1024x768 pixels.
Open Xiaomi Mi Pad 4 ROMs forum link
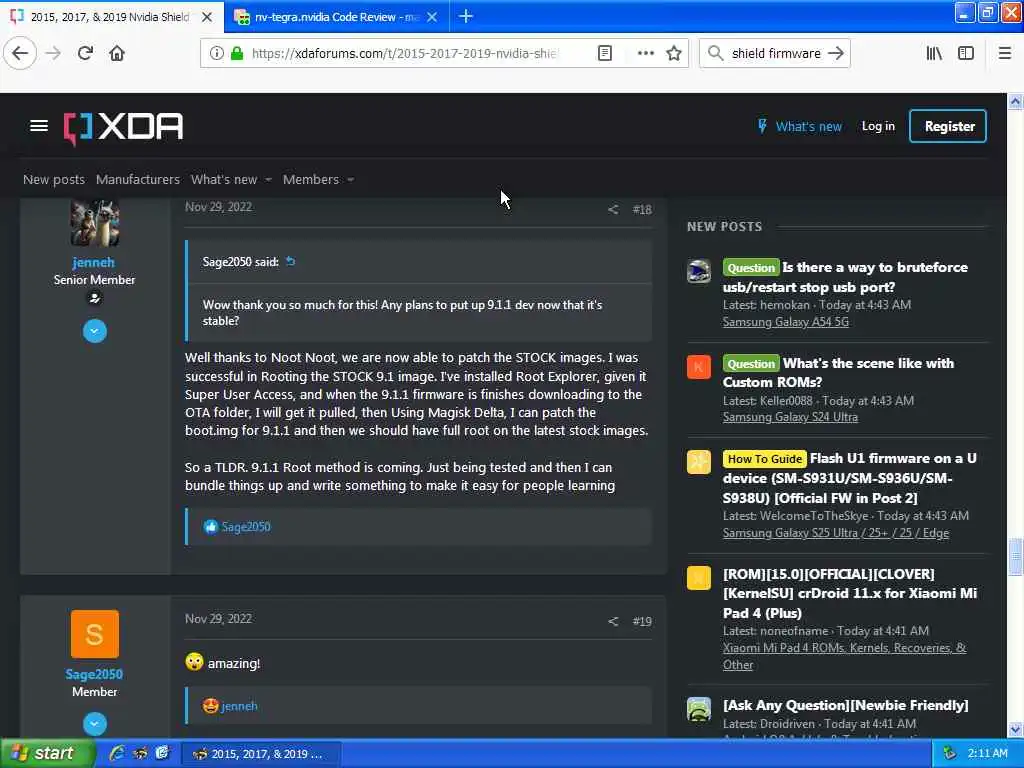(844, 656)
